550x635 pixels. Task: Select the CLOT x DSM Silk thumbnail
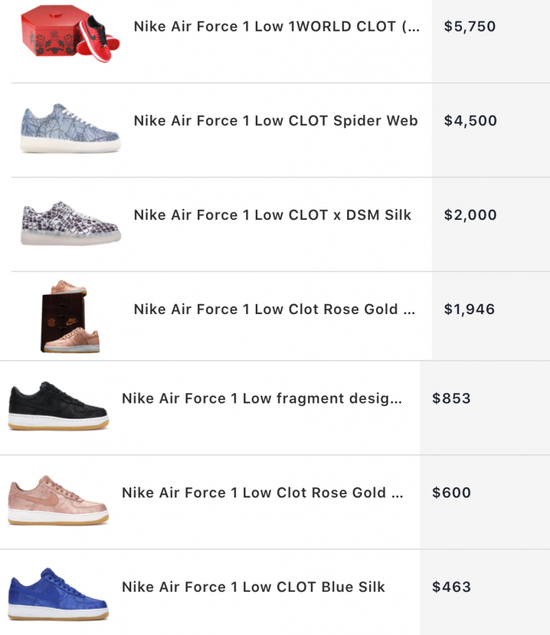[70, 223]
